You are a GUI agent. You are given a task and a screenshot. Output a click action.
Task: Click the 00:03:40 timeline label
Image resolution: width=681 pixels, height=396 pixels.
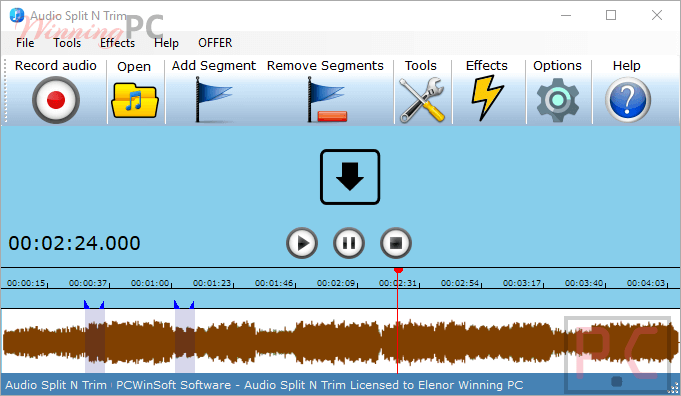[584, 283]
